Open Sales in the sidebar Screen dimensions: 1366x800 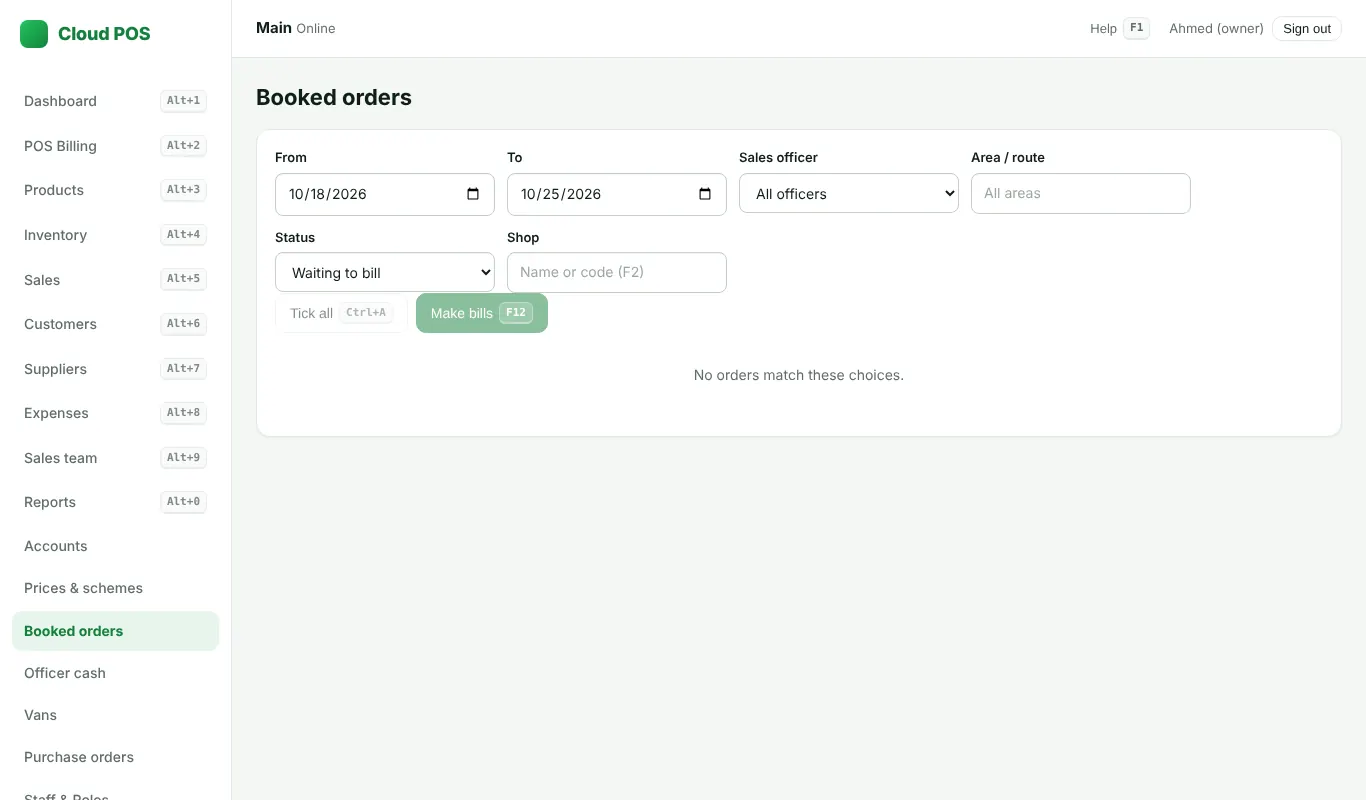[x=115, y=280]
